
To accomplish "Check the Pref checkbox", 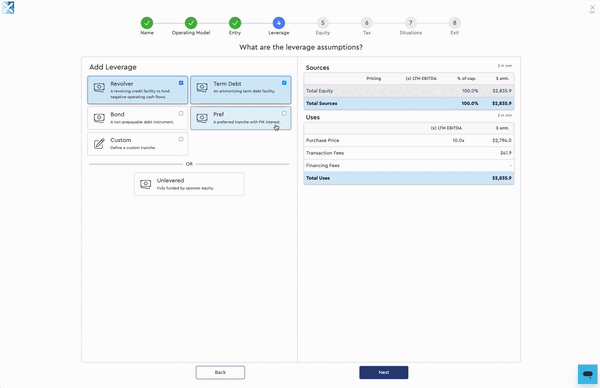I will [x=284, y=113].
